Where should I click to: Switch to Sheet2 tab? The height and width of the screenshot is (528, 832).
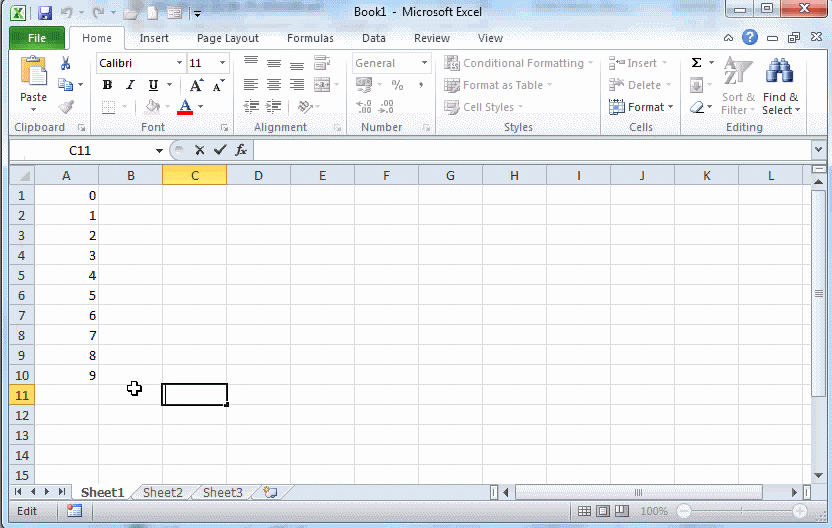(162, 492)
